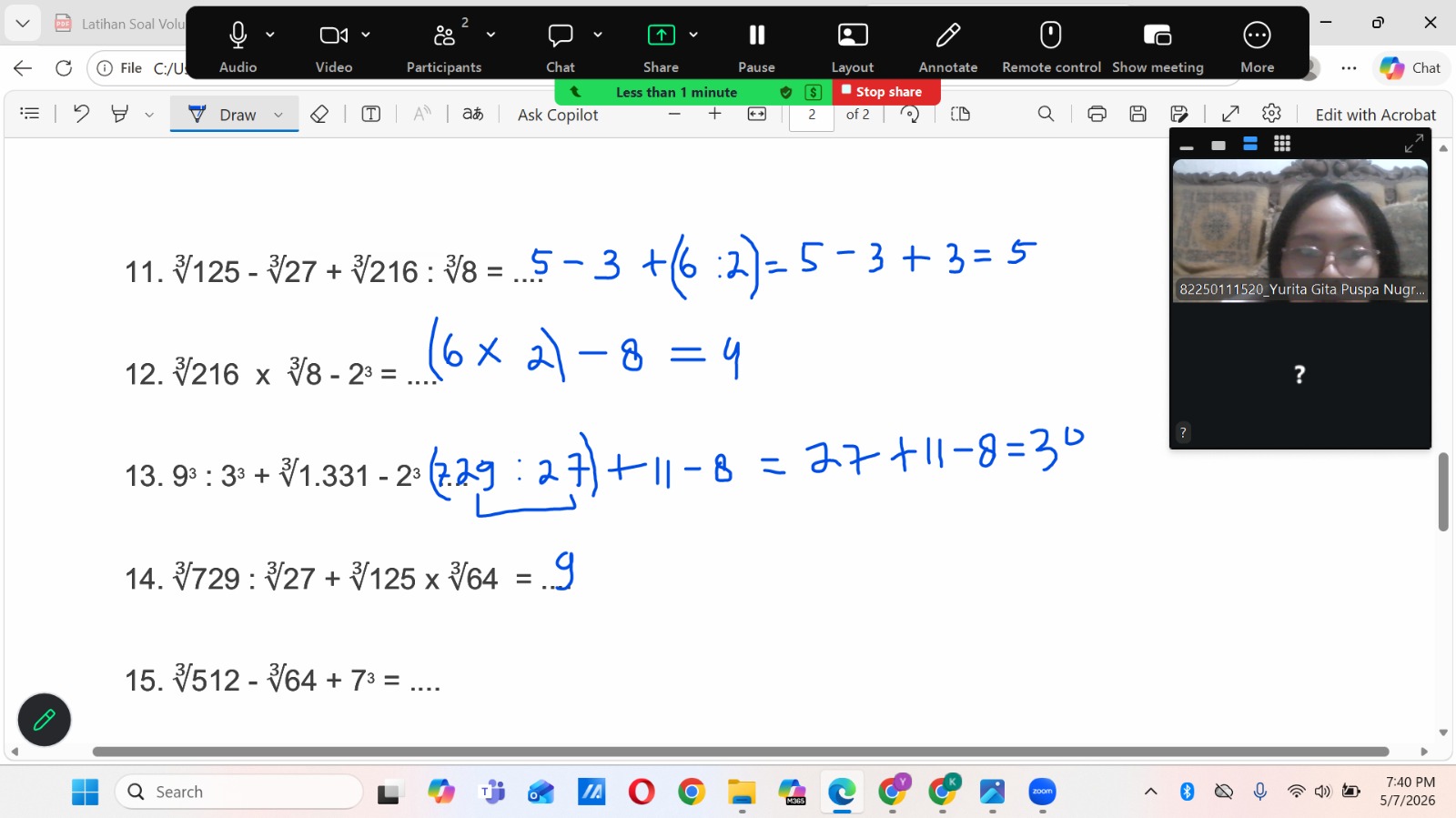Print the PDF document
The height and width of the screenshot is (818, 1456).
1097,114
